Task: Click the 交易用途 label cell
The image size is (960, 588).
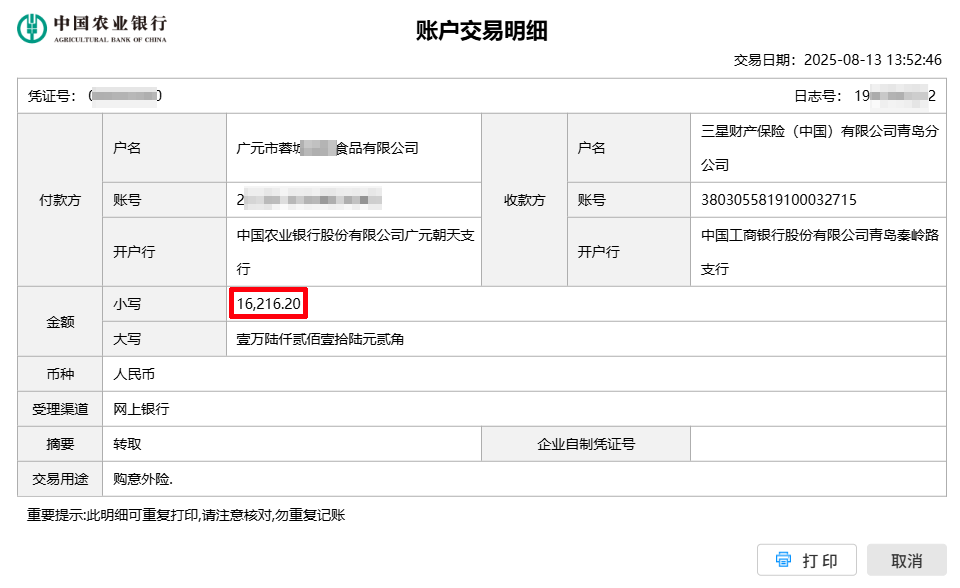Action: point(60,479)
